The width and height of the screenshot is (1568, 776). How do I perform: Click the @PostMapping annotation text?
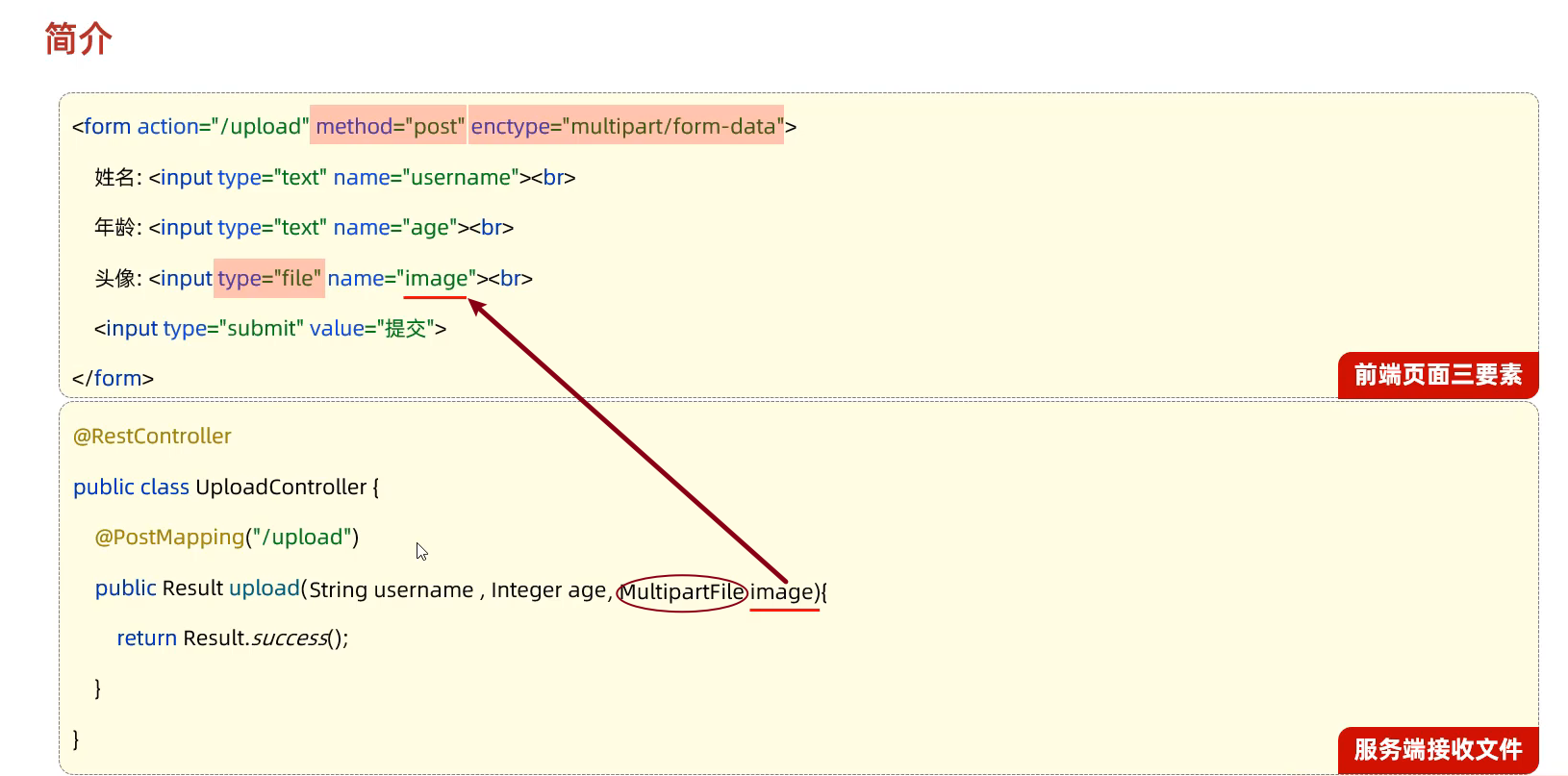pyautogui.click(x=169, y=538)
